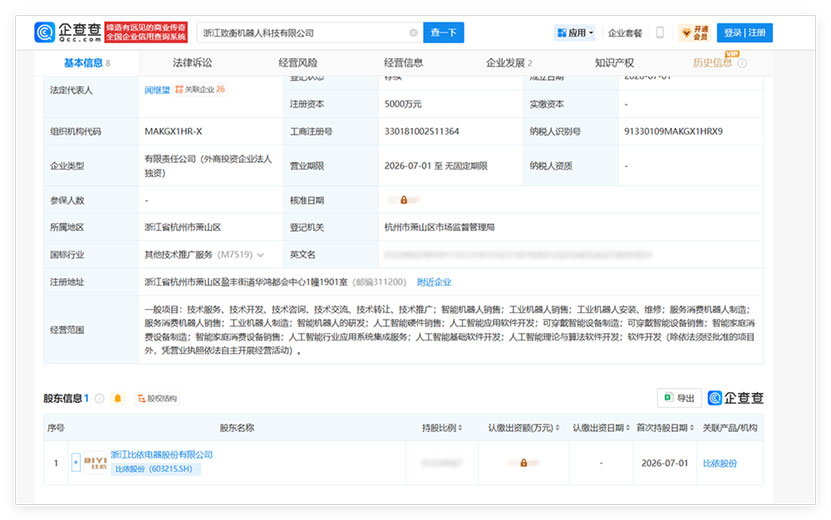This screenshot has height=520, width=831.
Task: Click the info icon beside 股东信息
Action: click(x=99, y=399)
